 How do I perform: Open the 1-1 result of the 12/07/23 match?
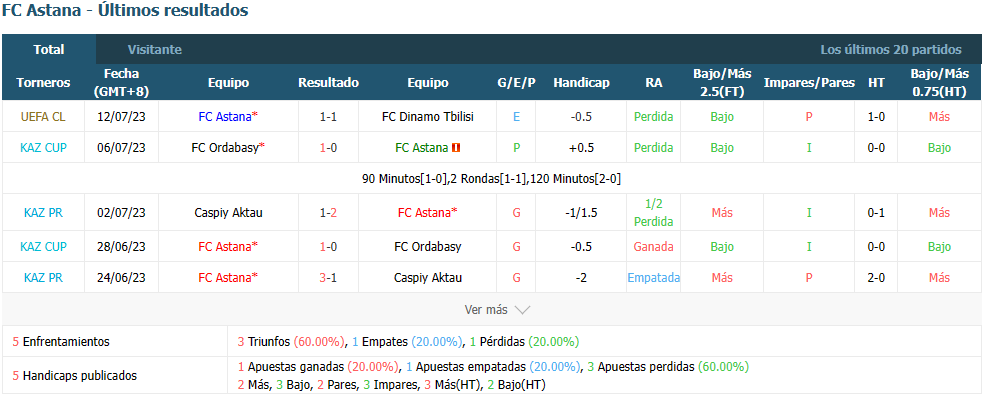pyautogui.click(x=328, y=117)
